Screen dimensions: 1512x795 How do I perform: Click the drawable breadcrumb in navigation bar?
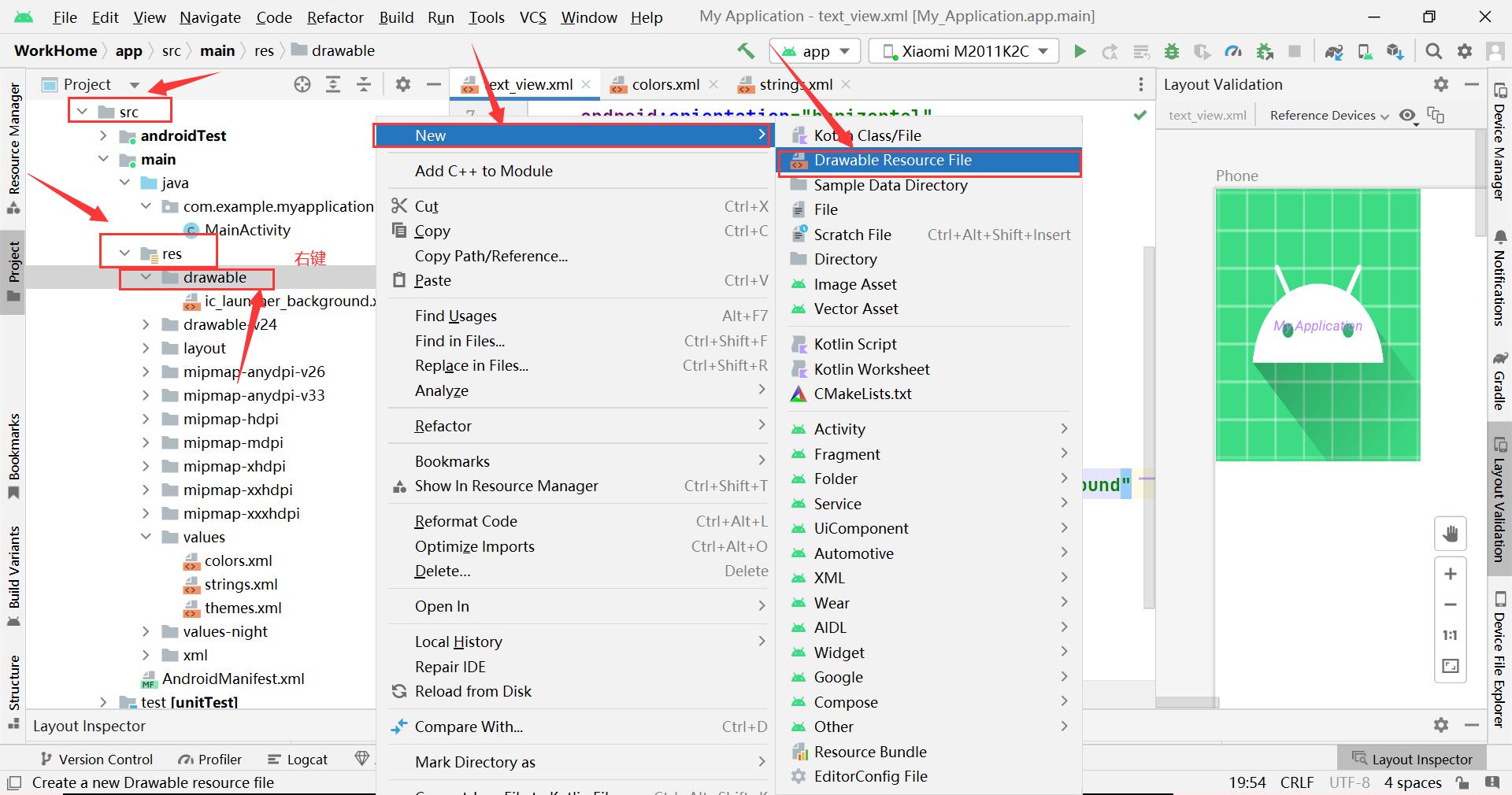[333, 50]
